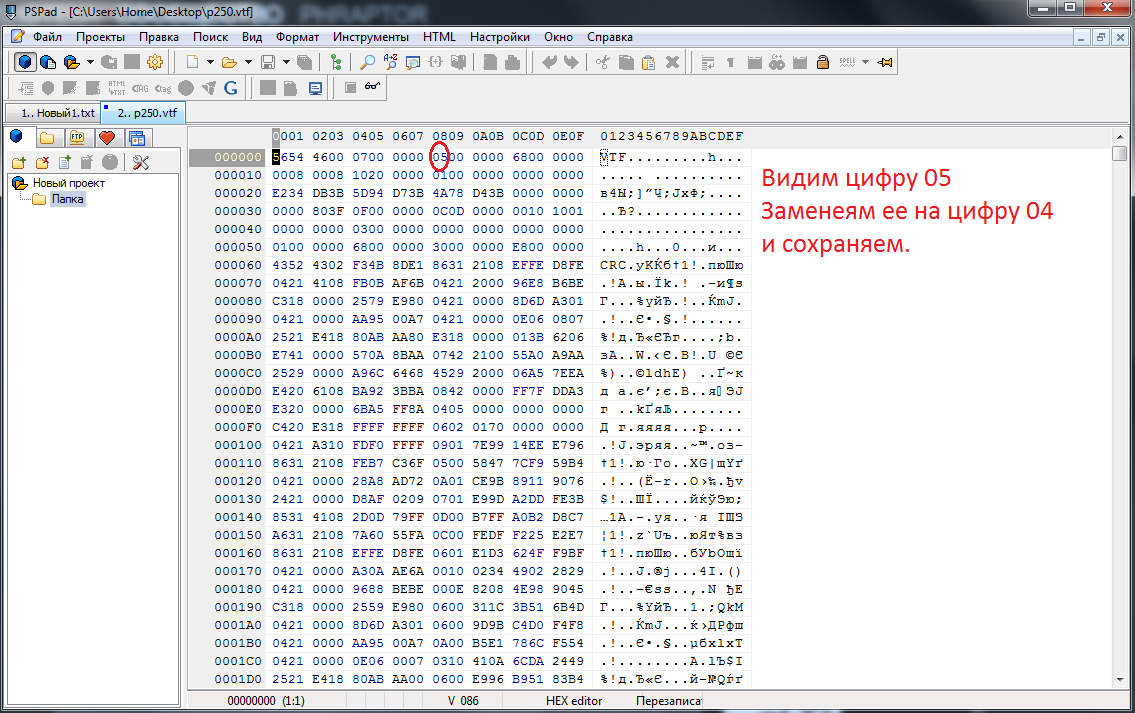Click the delete folder icon with red X

click(x=42, y=162)
